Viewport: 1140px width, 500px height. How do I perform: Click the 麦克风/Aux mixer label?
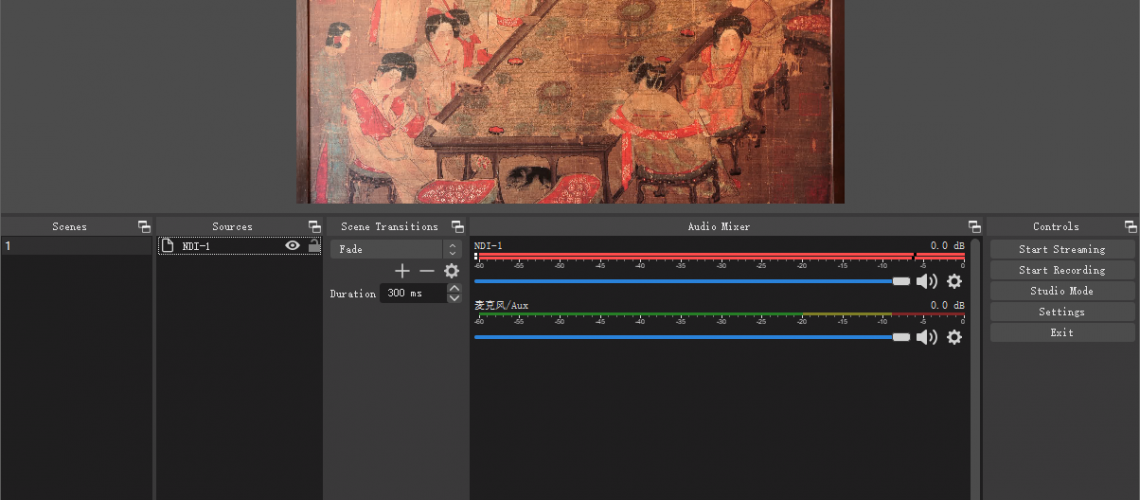click(x=501, y=305)
